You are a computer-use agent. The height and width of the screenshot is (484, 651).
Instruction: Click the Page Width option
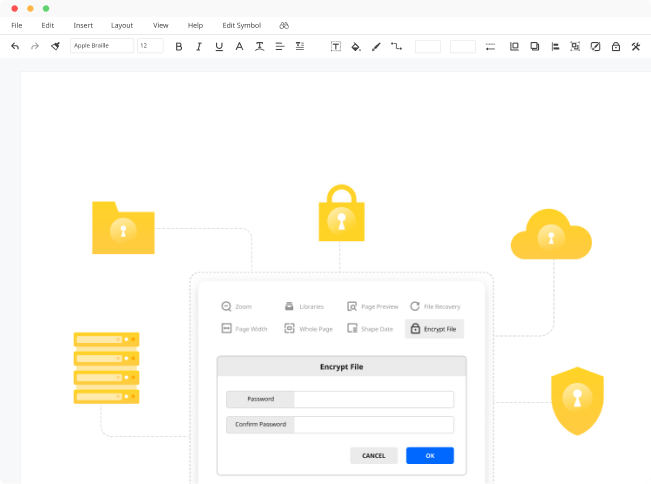tap(244, 329)
